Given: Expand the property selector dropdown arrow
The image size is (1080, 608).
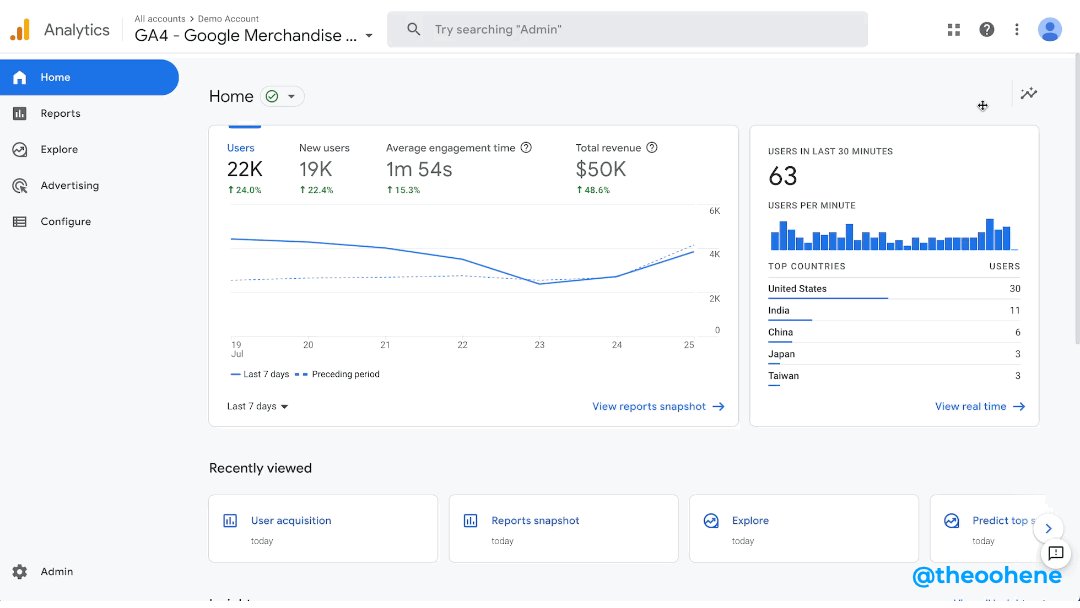Looking at the screenshot, I should click(x=369, y=36).
